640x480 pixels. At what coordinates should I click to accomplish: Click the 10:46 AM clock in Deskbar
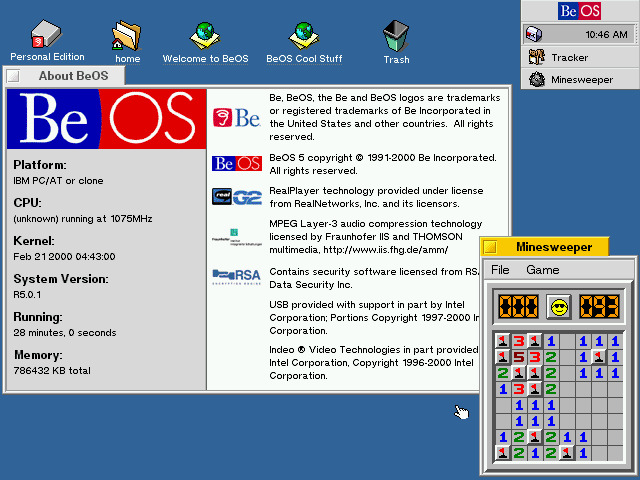pos(606,35)
